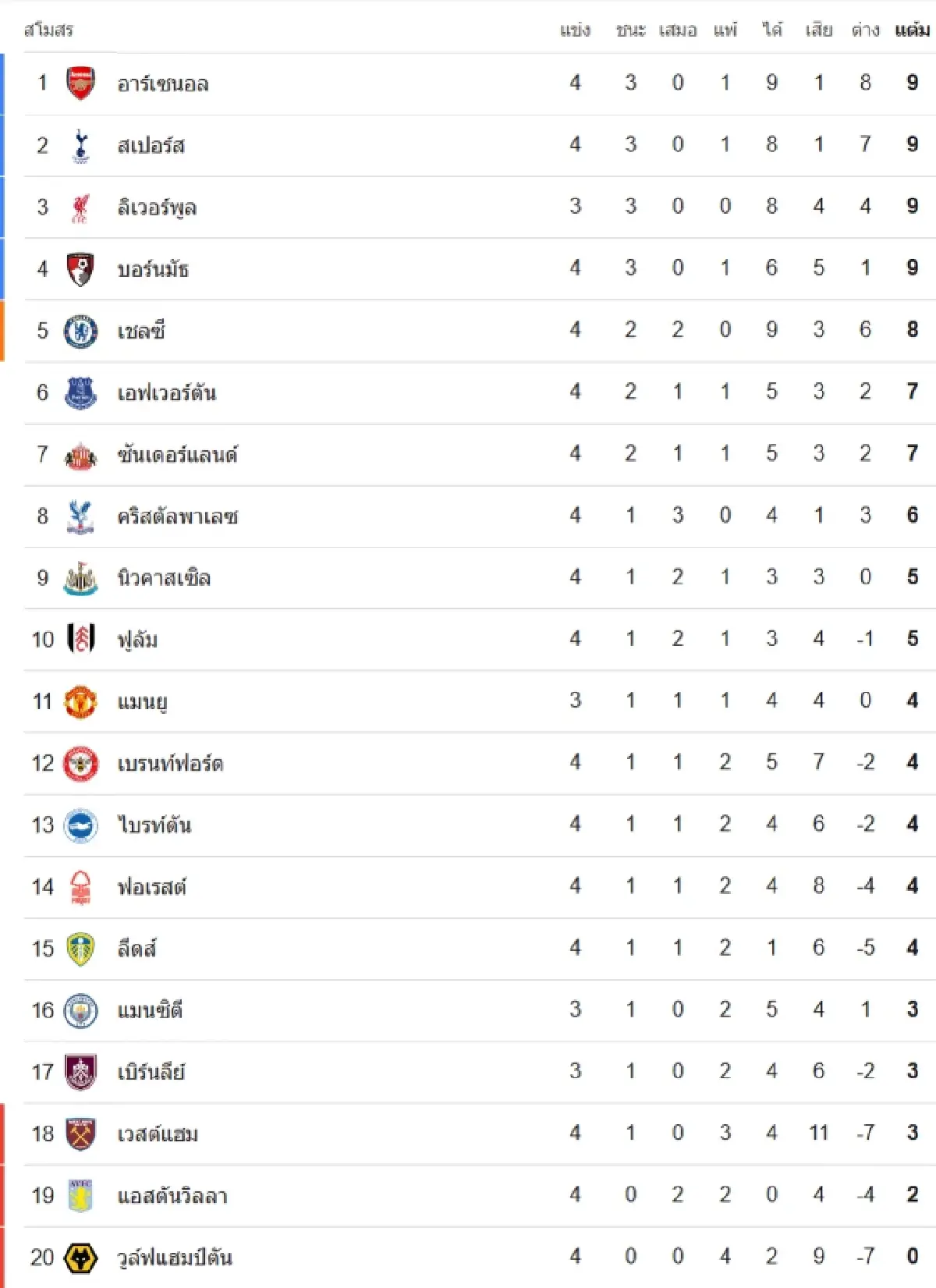Click the สโมสร club column header
The width and height of the screenshot is (936, 1288).
[48, 30]
